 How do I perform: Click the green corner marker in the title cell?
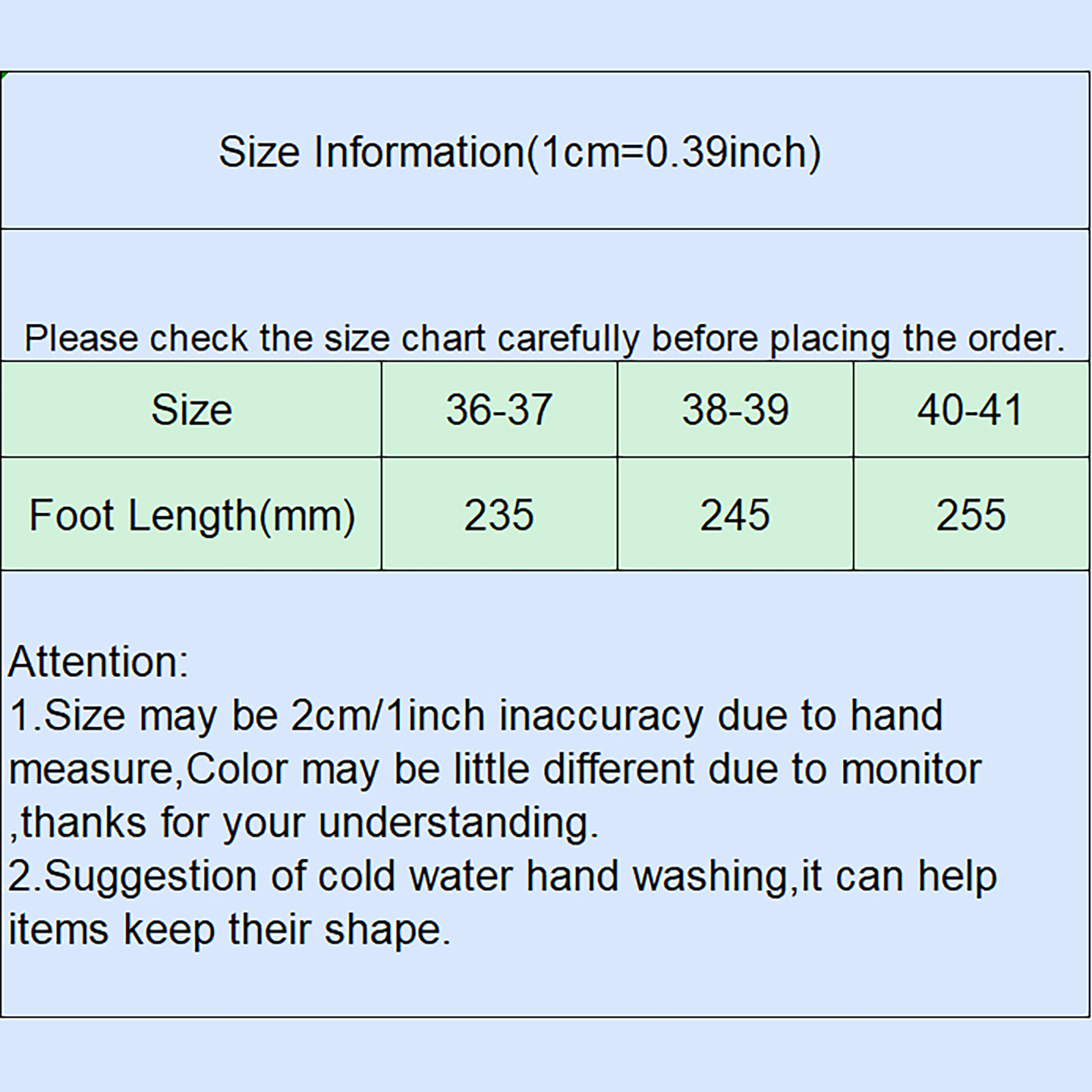[x=4, y=74]
